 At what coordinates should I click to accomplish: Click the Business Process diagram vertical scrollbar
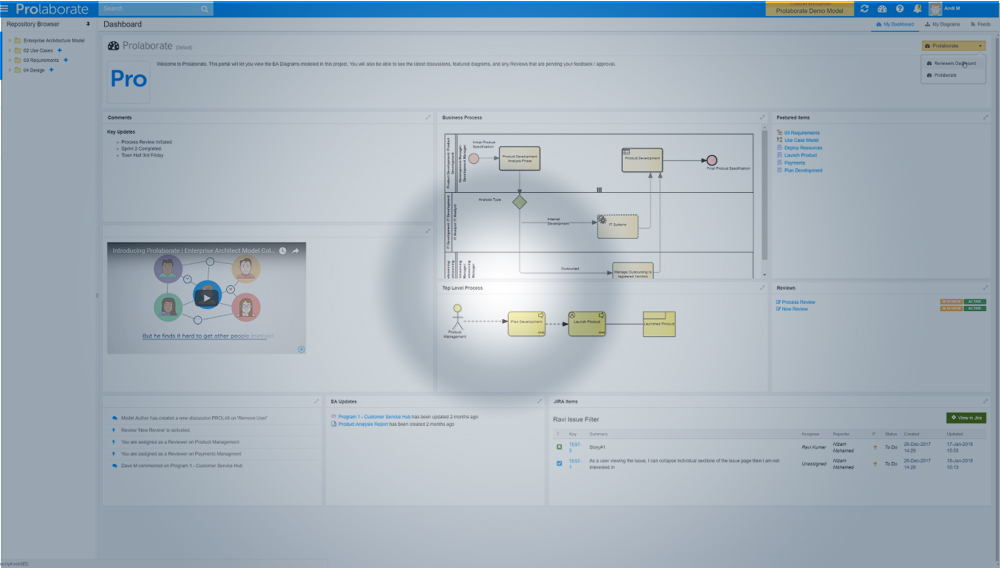tap(765, 201)
